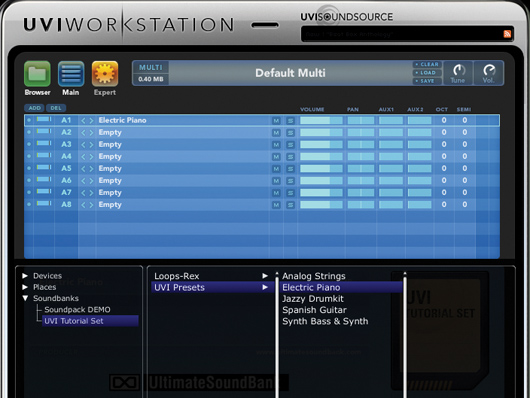Click previous preset arrow on part A8
This screenshot has width=530, height=398.
click(83, 205)
